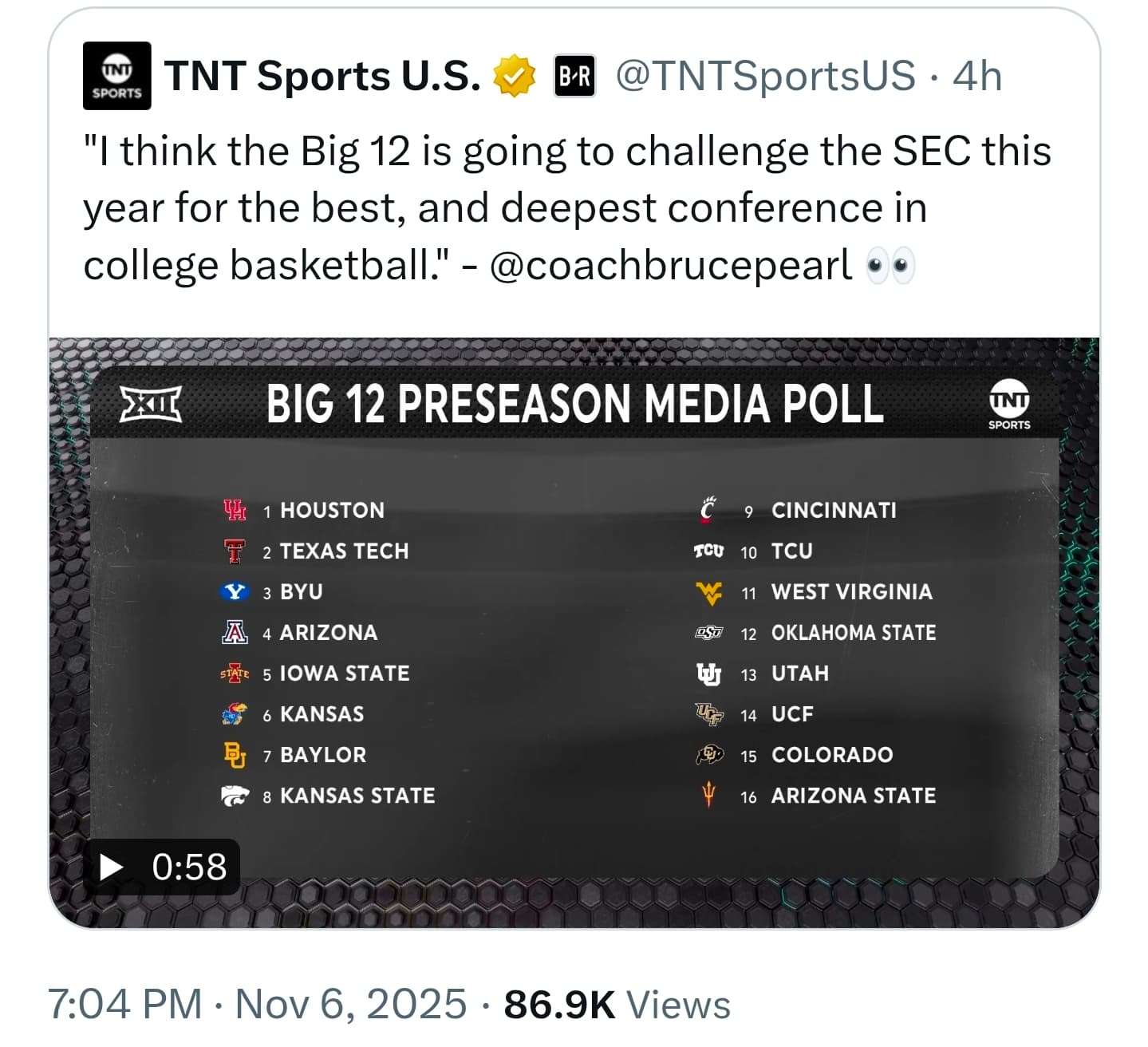Click the gold verified checkmark badge
The height and width of the screenshot is (1047, 1148).
click(515, 77)
